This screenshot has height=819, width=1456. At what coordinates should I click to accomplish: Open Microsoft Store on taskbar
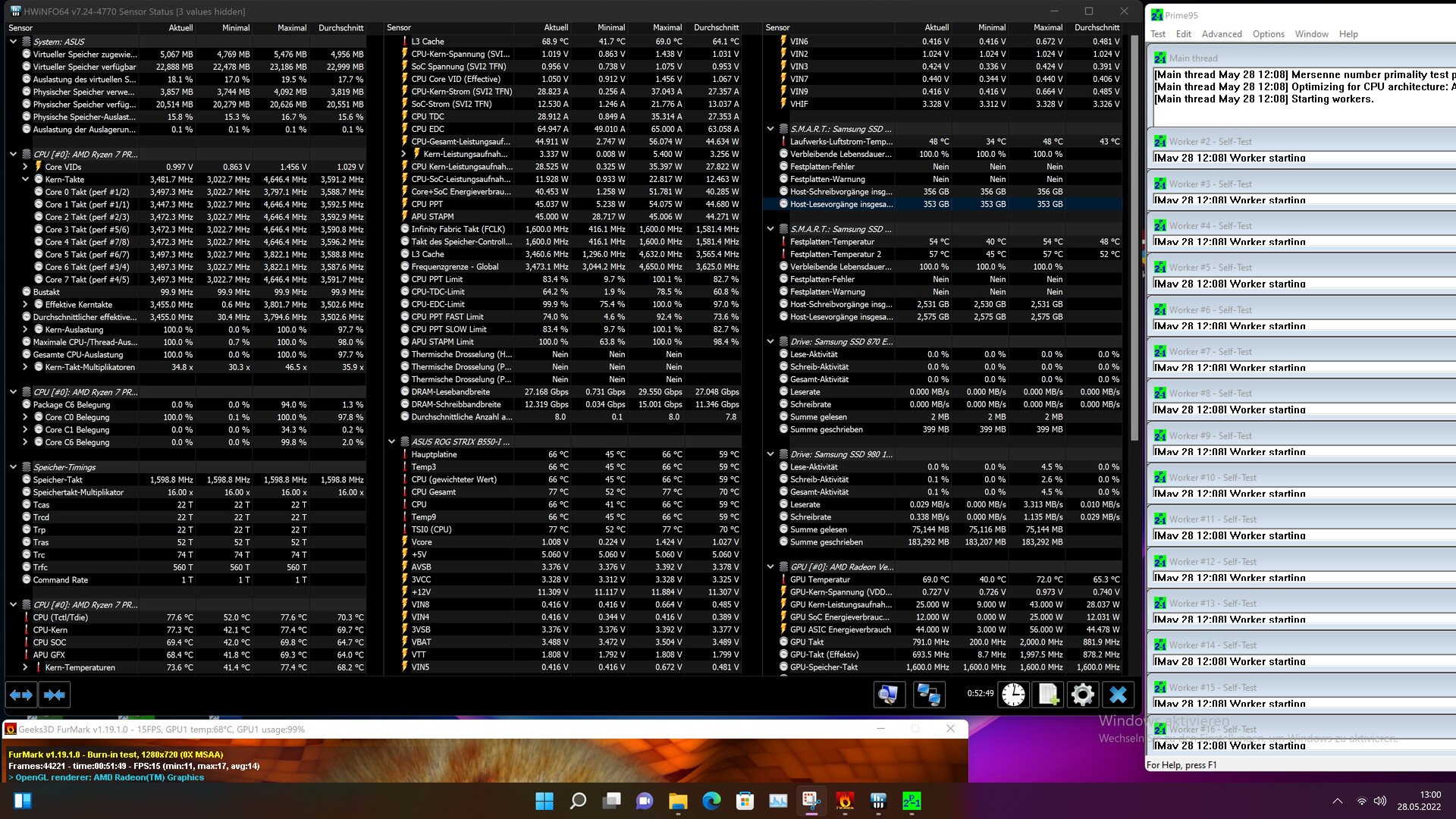coord(745,801)
